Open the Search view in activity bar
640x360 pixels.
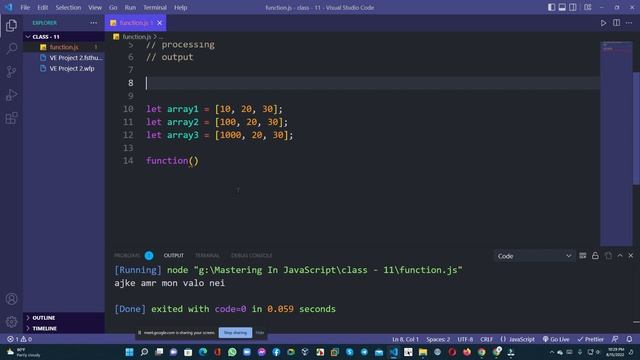coord(11,49)
